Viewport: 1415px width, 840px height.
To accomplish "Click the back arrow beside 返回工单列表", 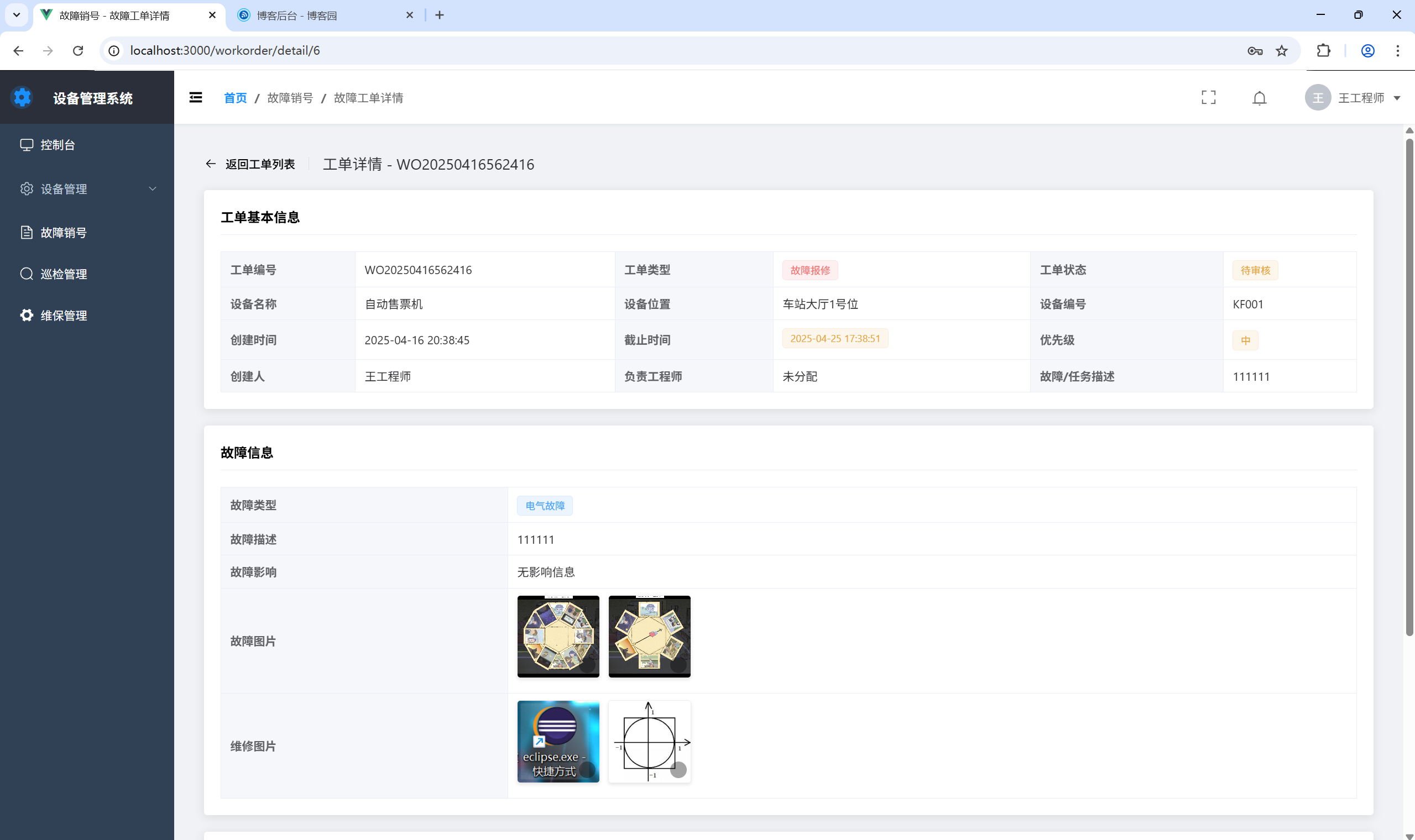I will (x=211, y=164).
